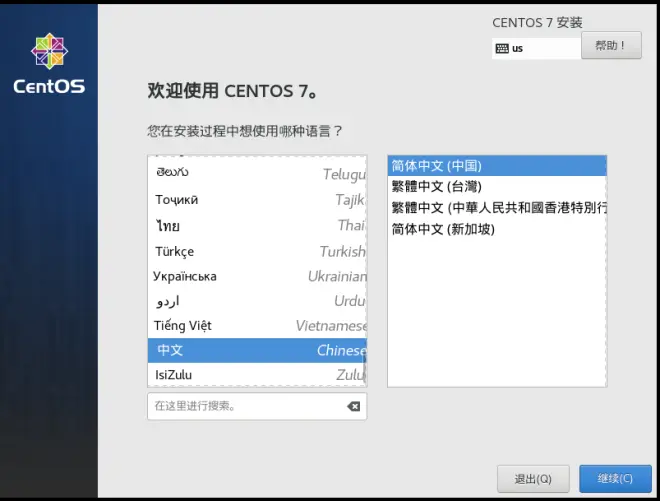
Task: Click the CentOS logo
Action: click(x=49, y=63)
